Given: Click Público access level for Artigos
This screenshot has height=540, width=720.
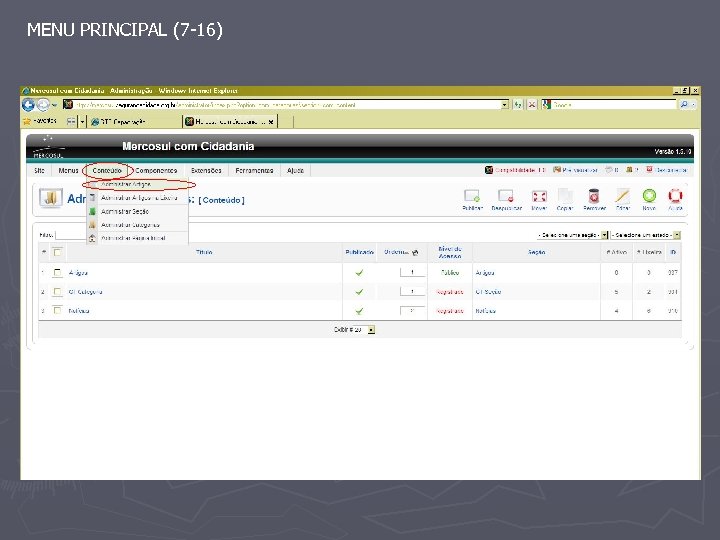Looking at the screenshot, I should tap(450, 273).
